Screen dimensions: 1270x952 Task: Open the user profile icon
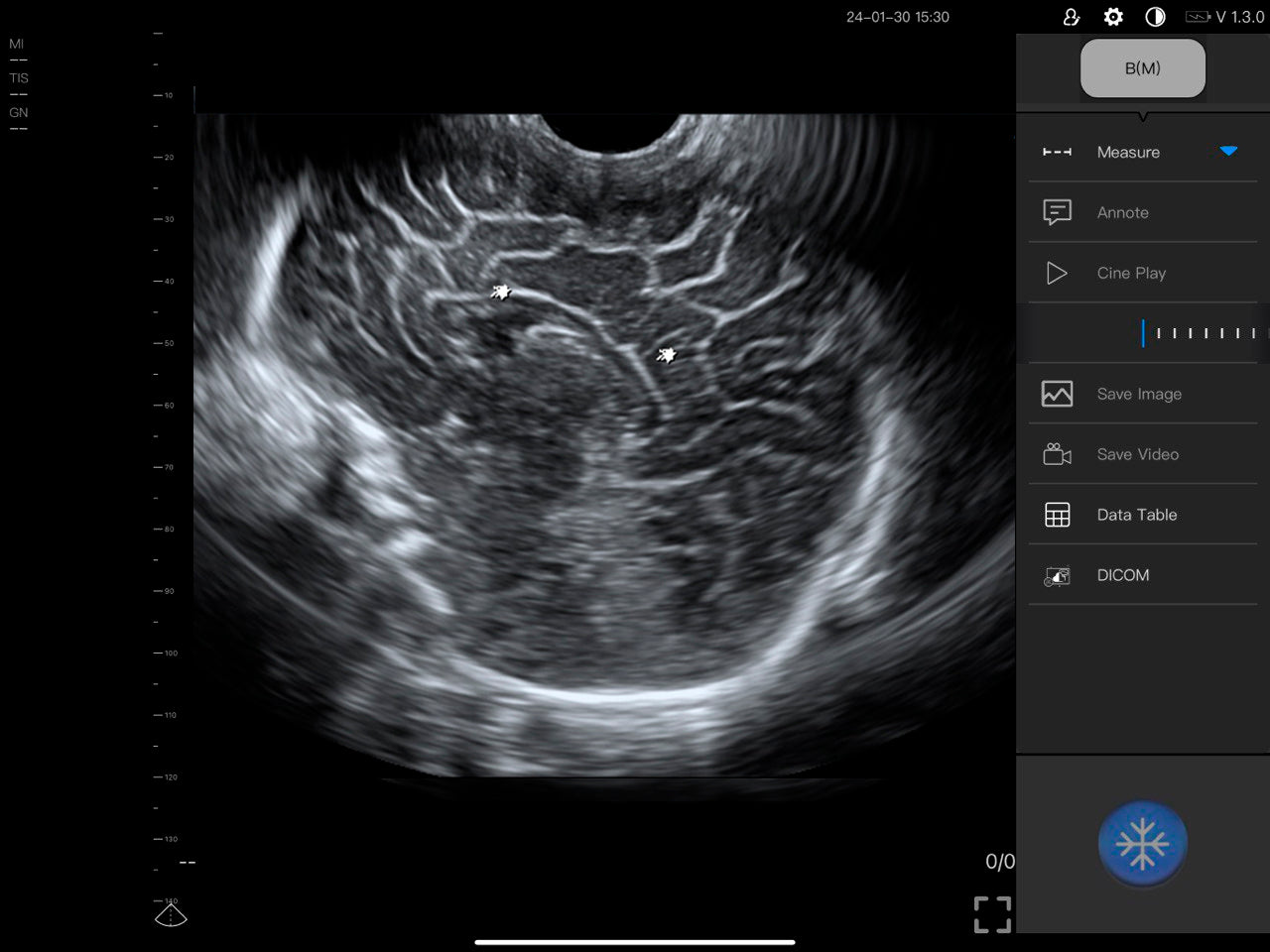[1071, 17]
